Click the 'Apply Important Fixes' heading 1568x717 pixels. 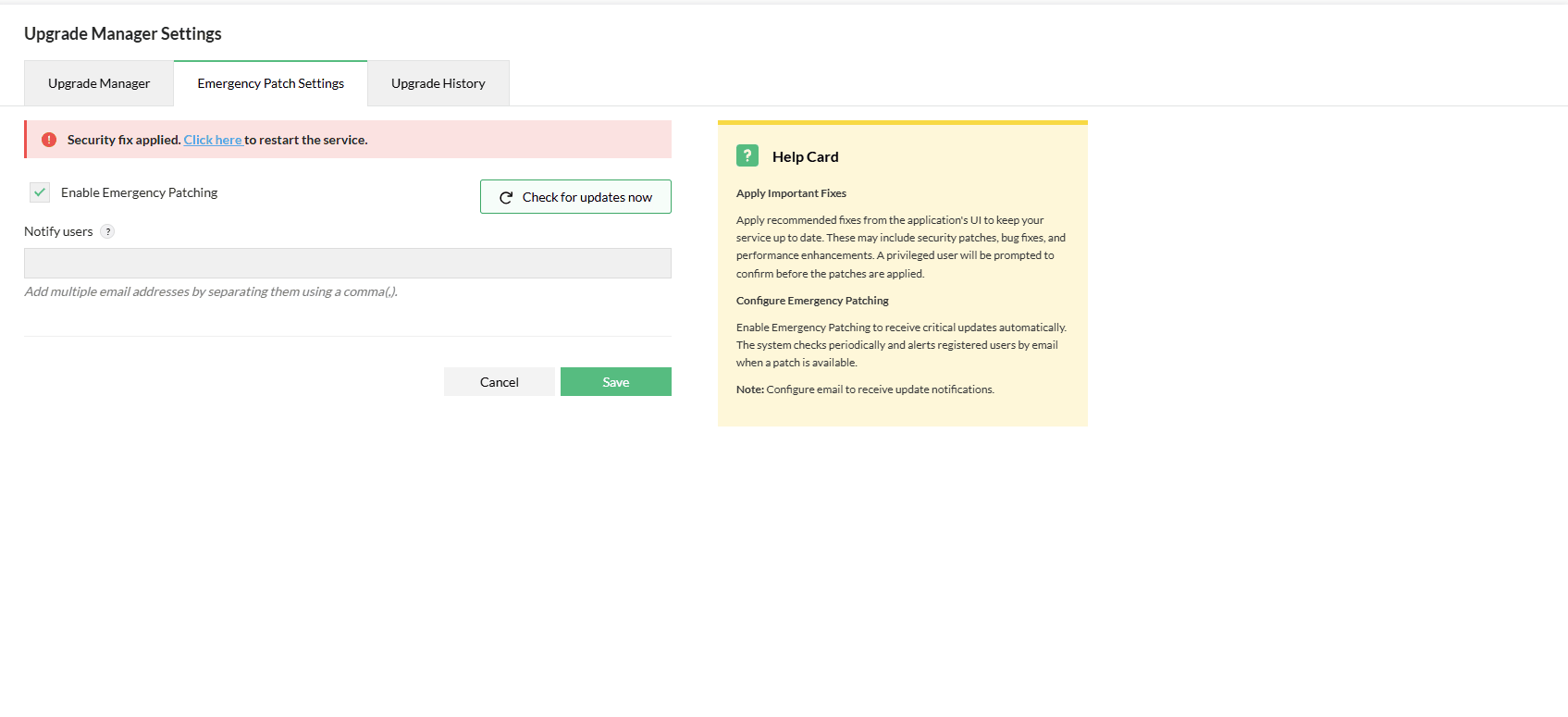click(791, 193)
